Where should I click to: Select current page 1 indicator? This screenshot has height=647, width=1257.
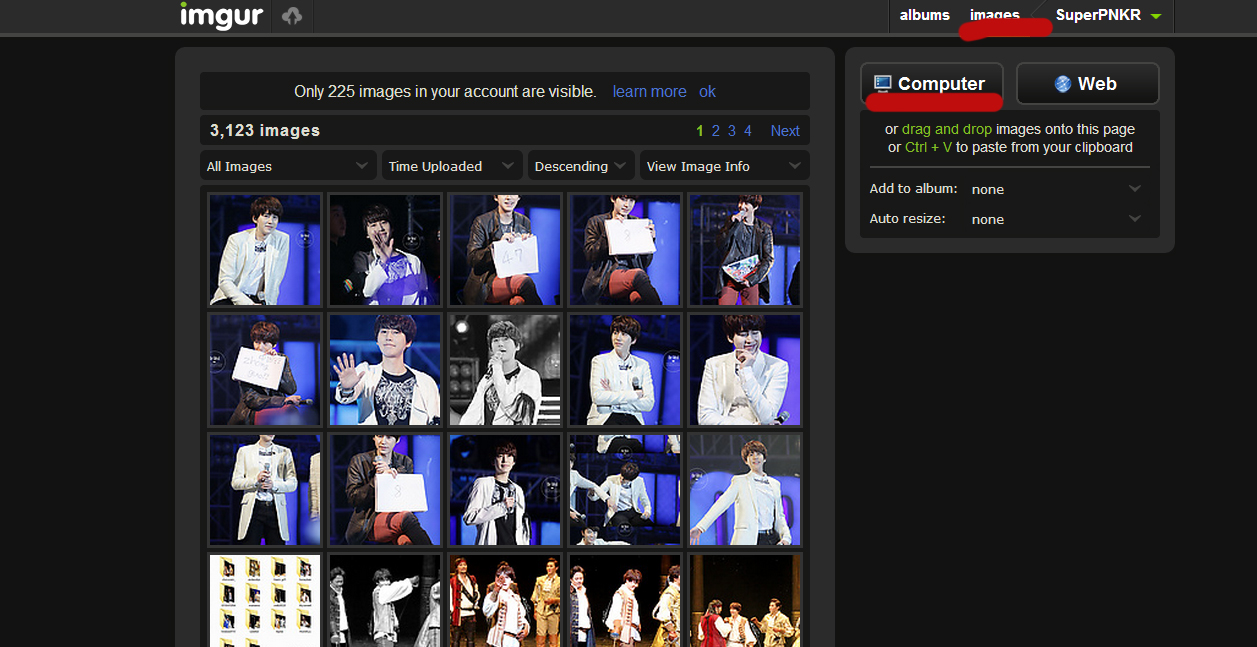tap(700, 131)
